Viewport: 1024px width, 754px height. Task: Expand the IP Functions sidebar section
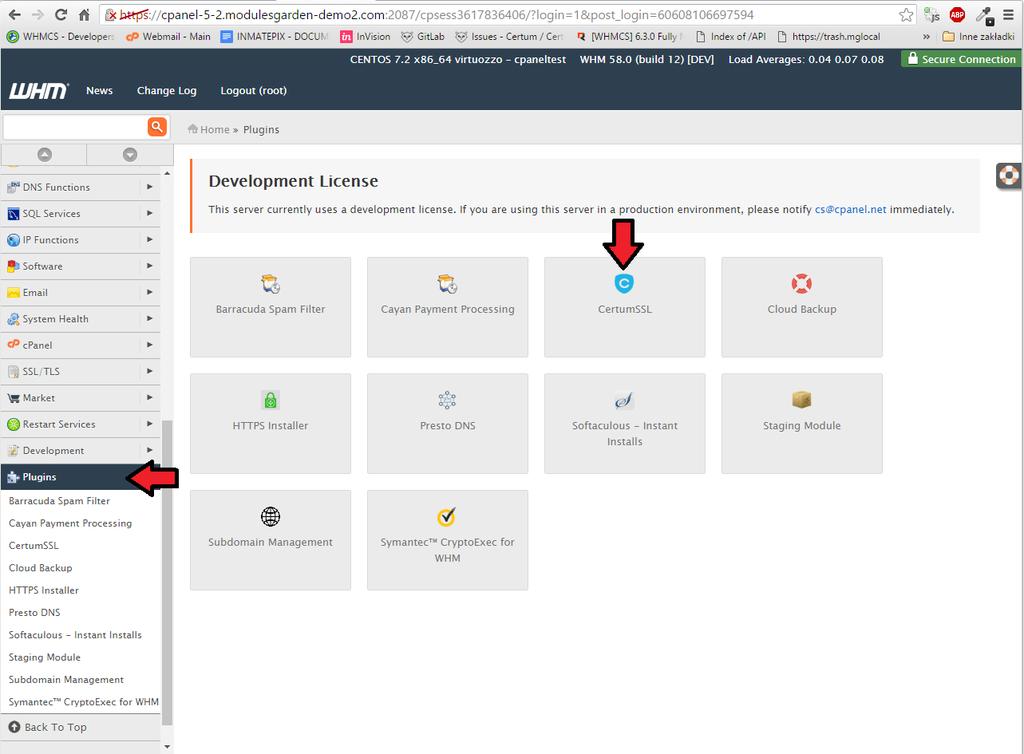tap(80, 240)
